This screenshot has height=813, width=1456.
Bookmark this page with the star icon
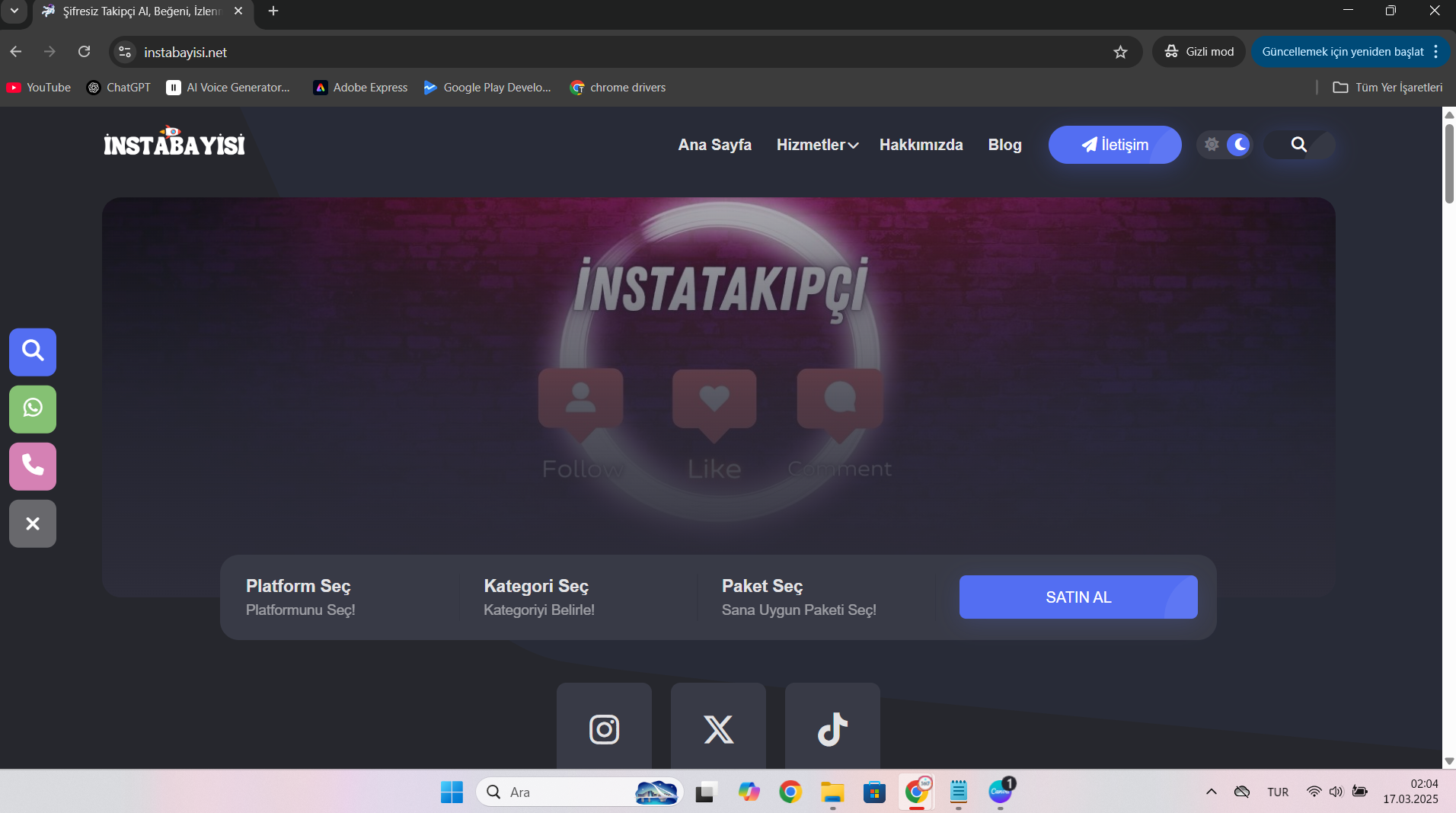(1120, 52)
